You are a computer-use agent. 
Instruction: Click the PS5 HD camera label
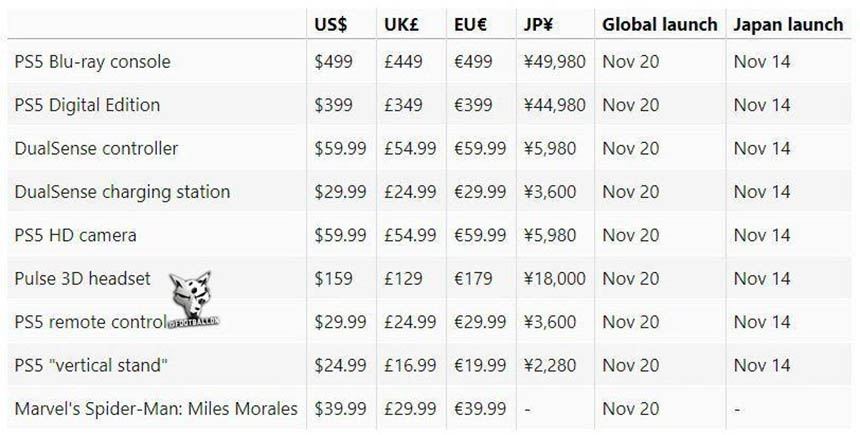(75, 235)
